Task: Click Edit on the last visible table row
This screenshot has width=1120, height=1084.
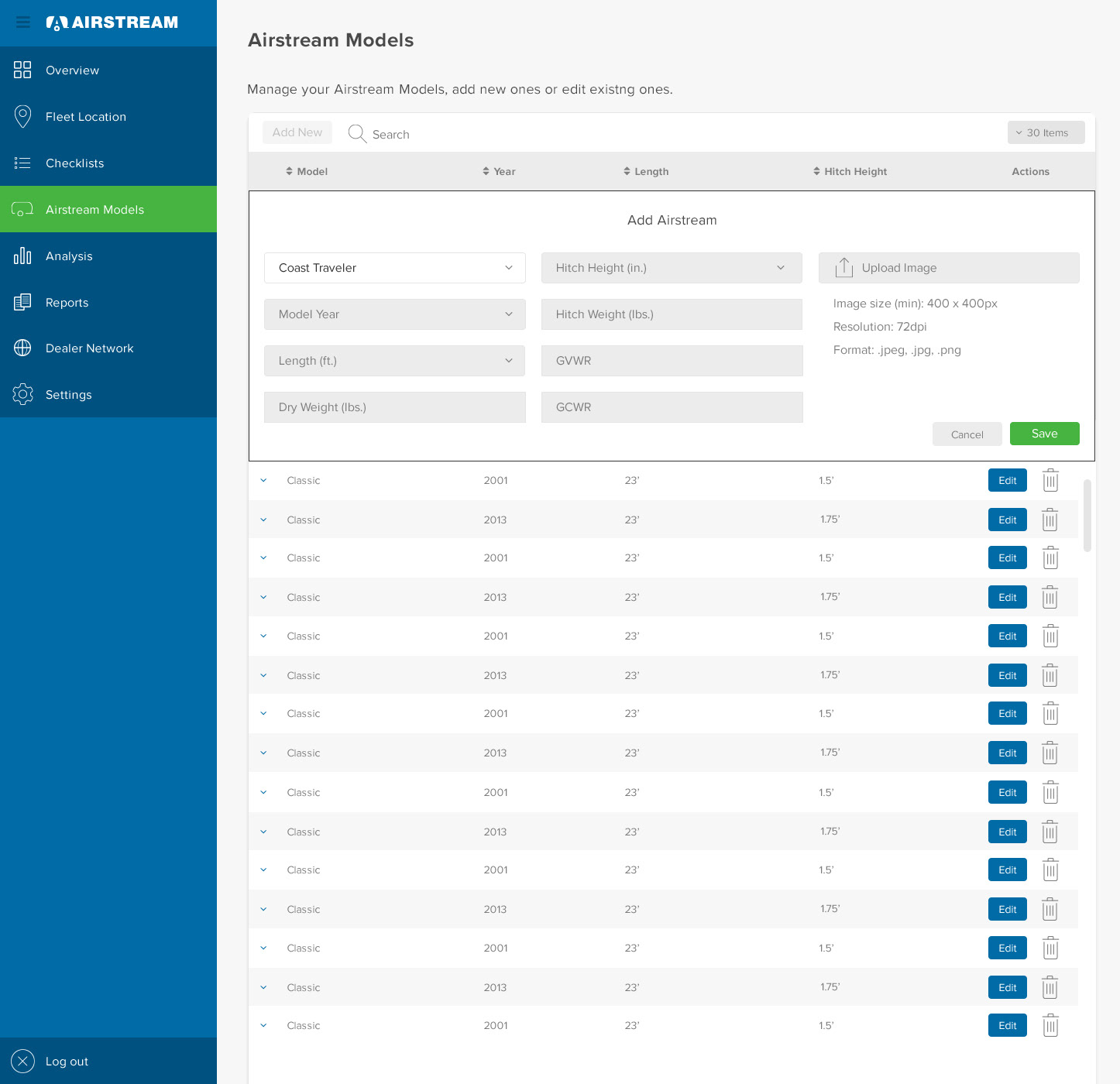Action: point(1008,1025)
